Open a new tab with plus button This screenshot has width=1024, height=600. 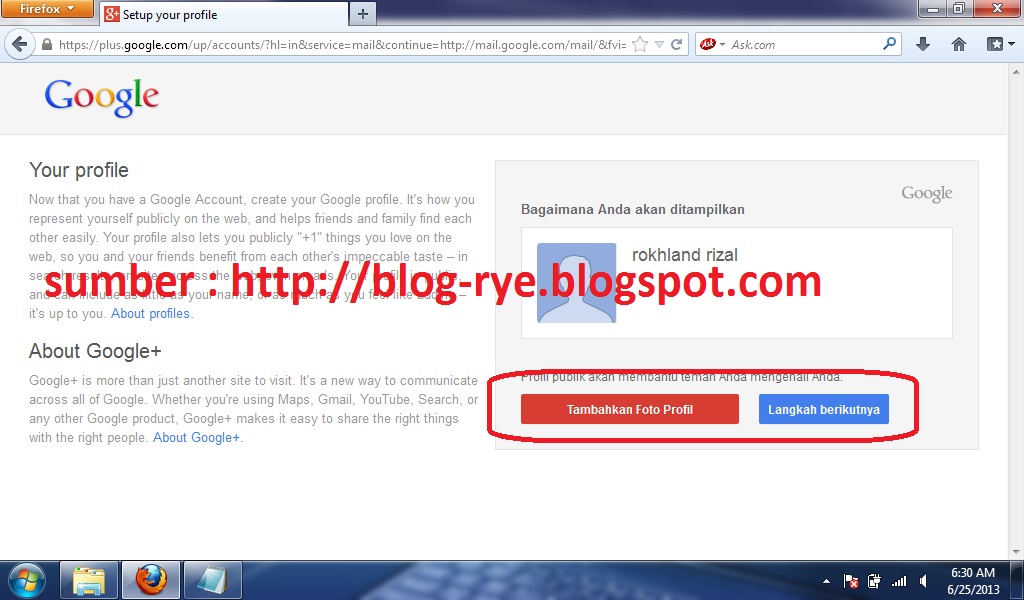(363, 14)
